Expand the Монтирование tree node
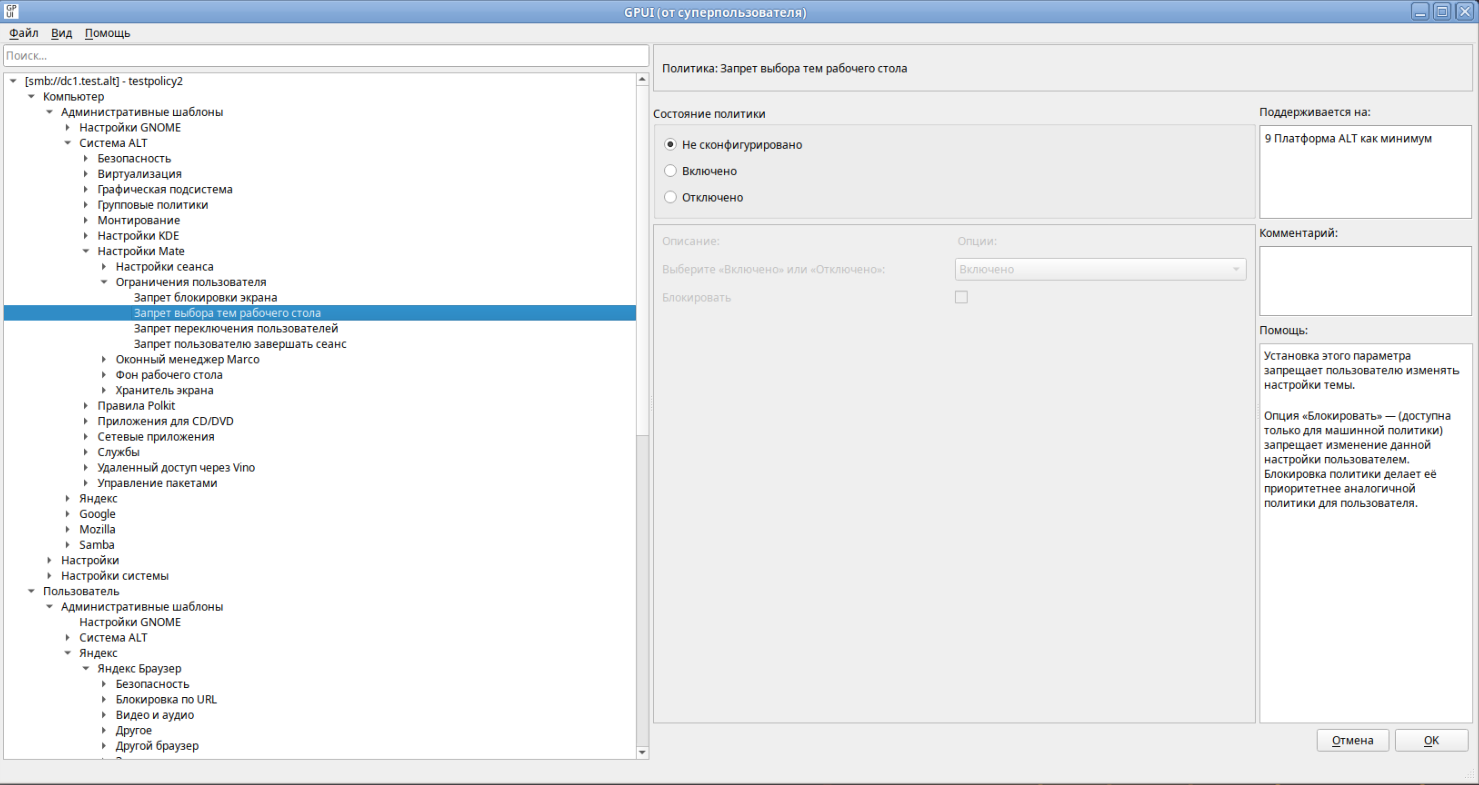 [x=86, y=220]
